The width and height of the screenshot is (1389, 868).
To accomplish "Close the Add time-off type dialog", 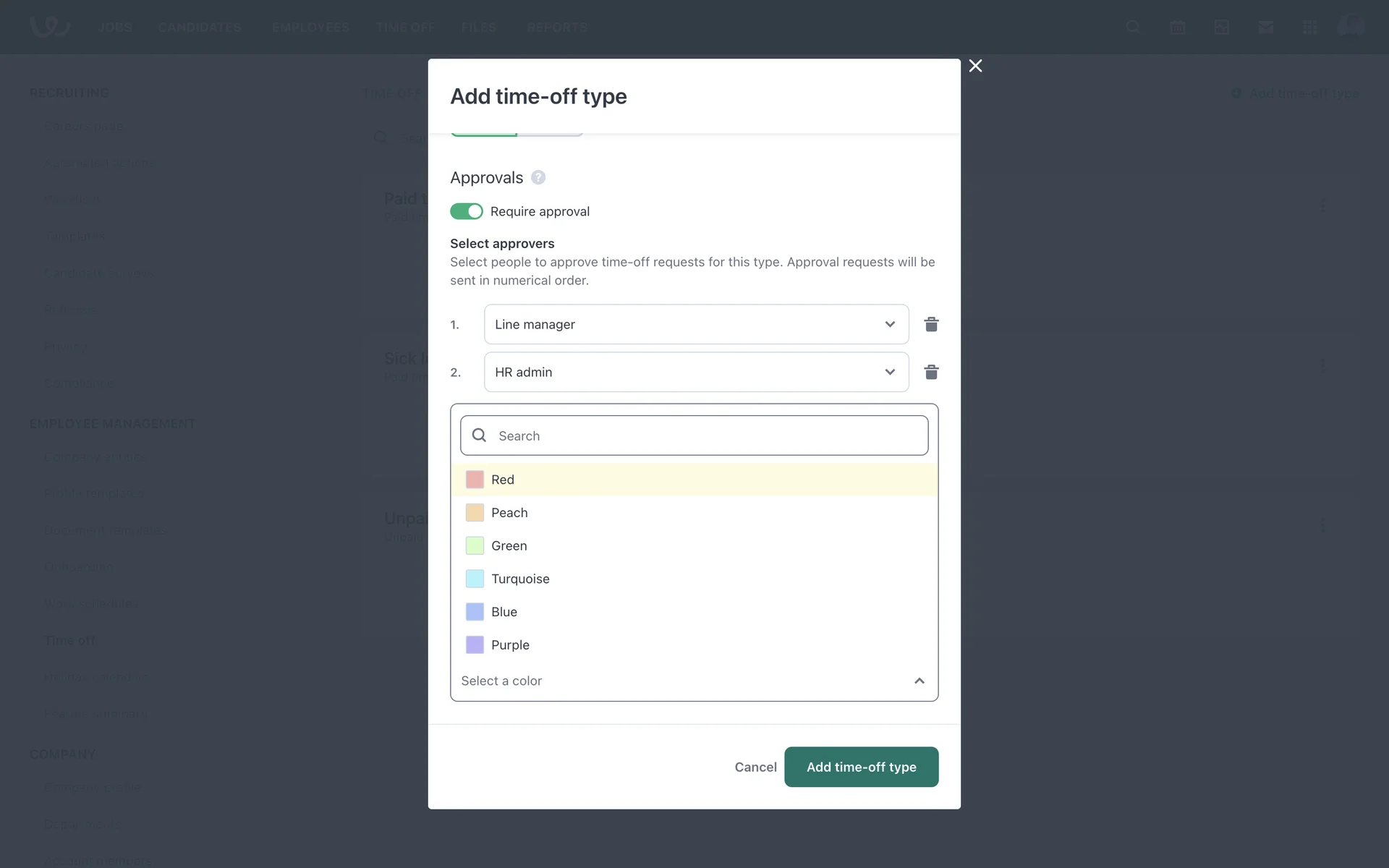I will (x=975, y=66).
